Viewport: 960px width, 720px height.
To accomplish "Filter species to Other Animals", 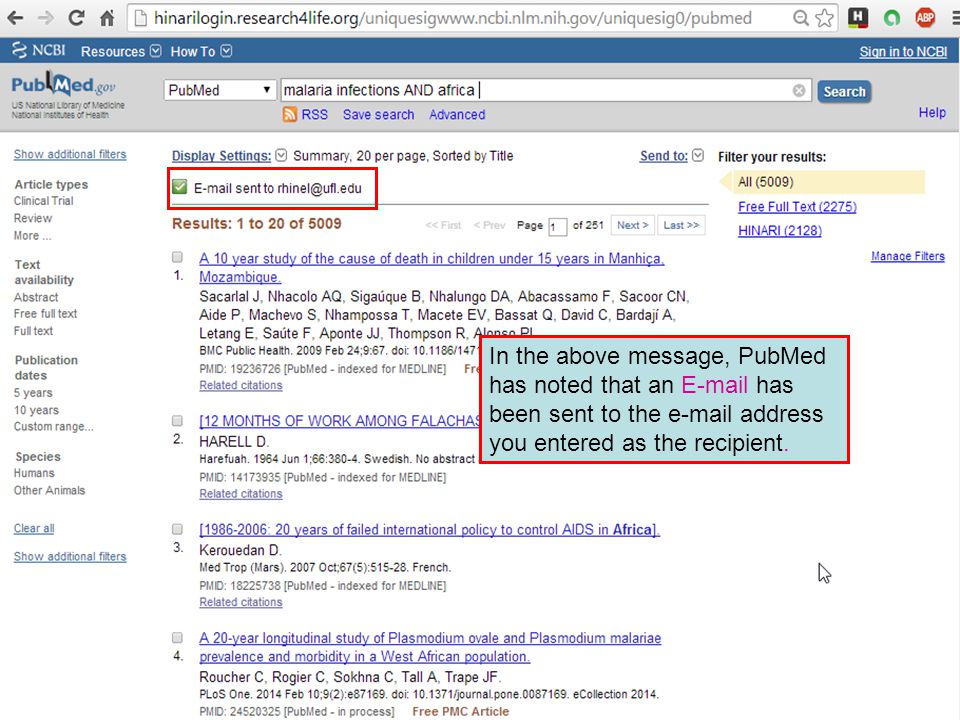I will [x=49, y=490].
